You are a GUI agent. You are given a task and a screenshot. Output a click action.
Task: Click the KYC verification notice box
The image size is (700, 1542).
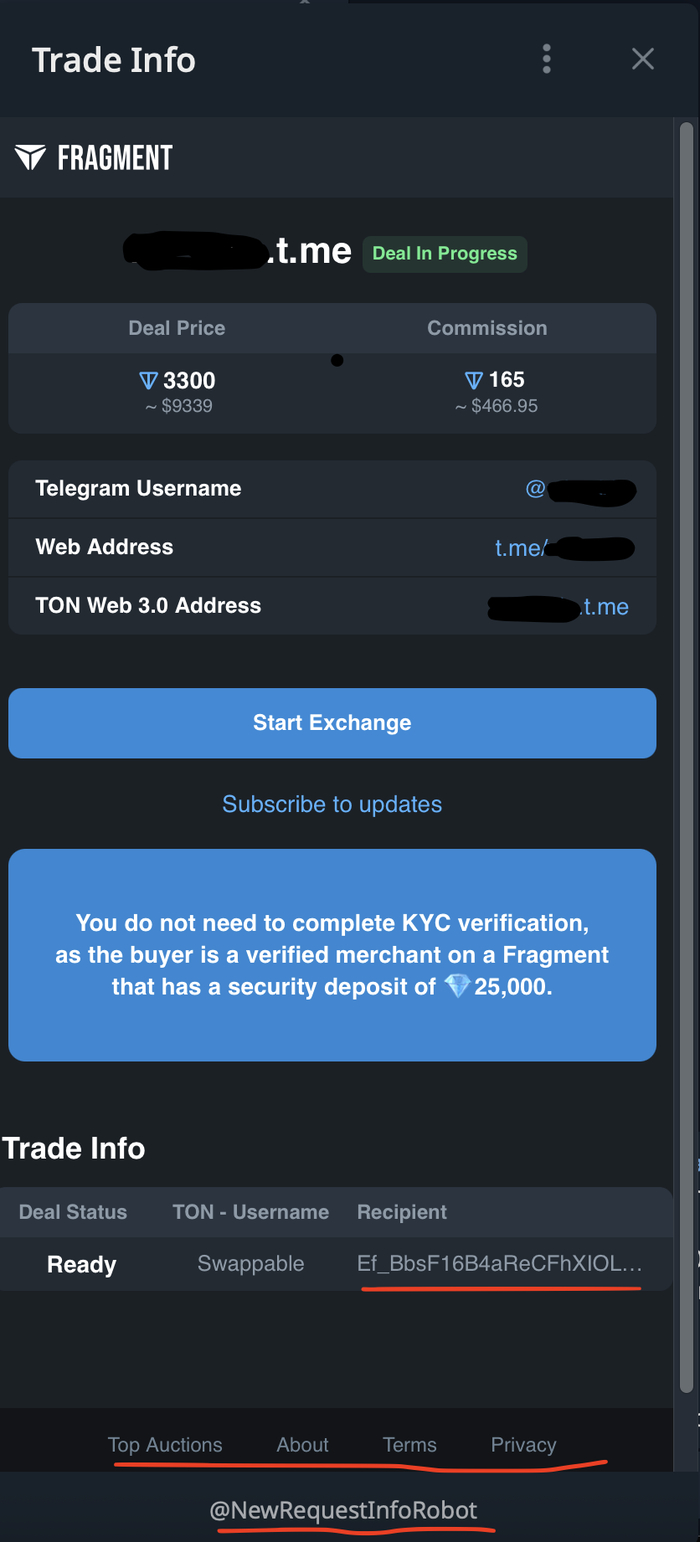coord(332,954)
